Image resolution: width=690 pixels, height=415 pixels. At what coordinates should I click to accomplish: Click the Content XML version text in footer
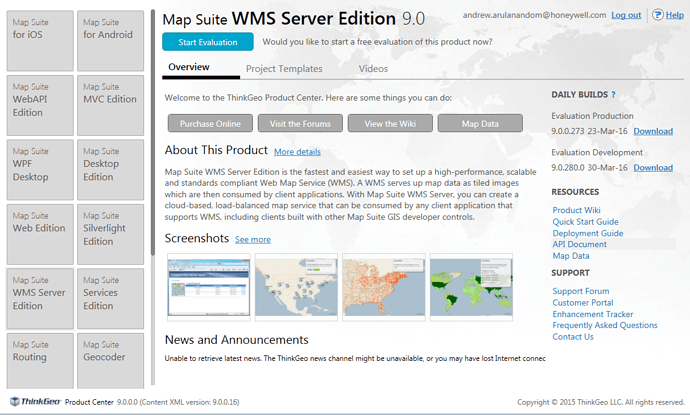click(190, 402)
